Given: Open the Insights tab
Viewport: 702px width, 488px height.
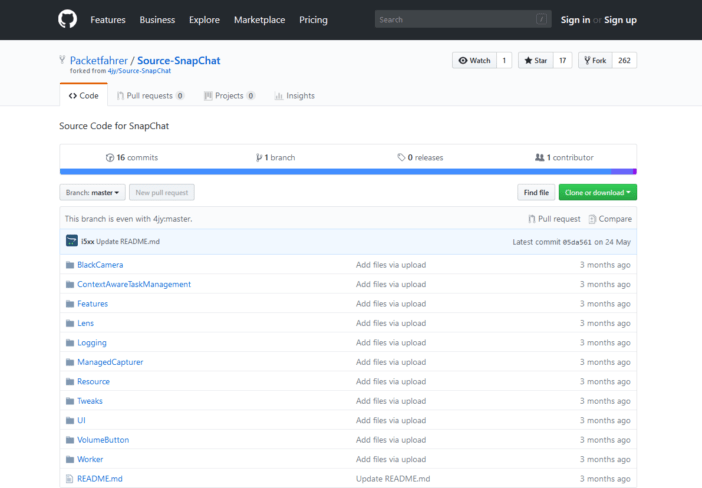Looking at the screenshot, I should (295, 95).
